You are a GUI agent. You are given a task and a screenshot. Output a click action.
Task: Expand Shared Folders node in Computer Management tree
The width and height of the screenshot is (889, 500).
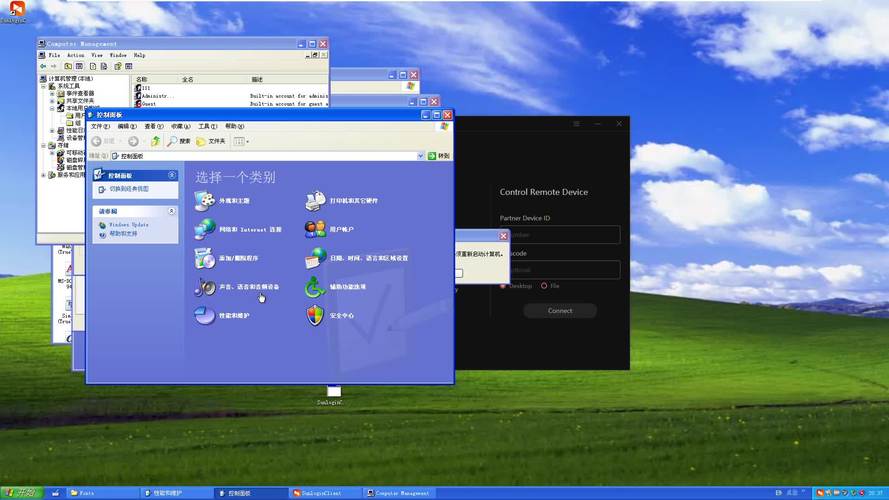click(x=52, y=101)
